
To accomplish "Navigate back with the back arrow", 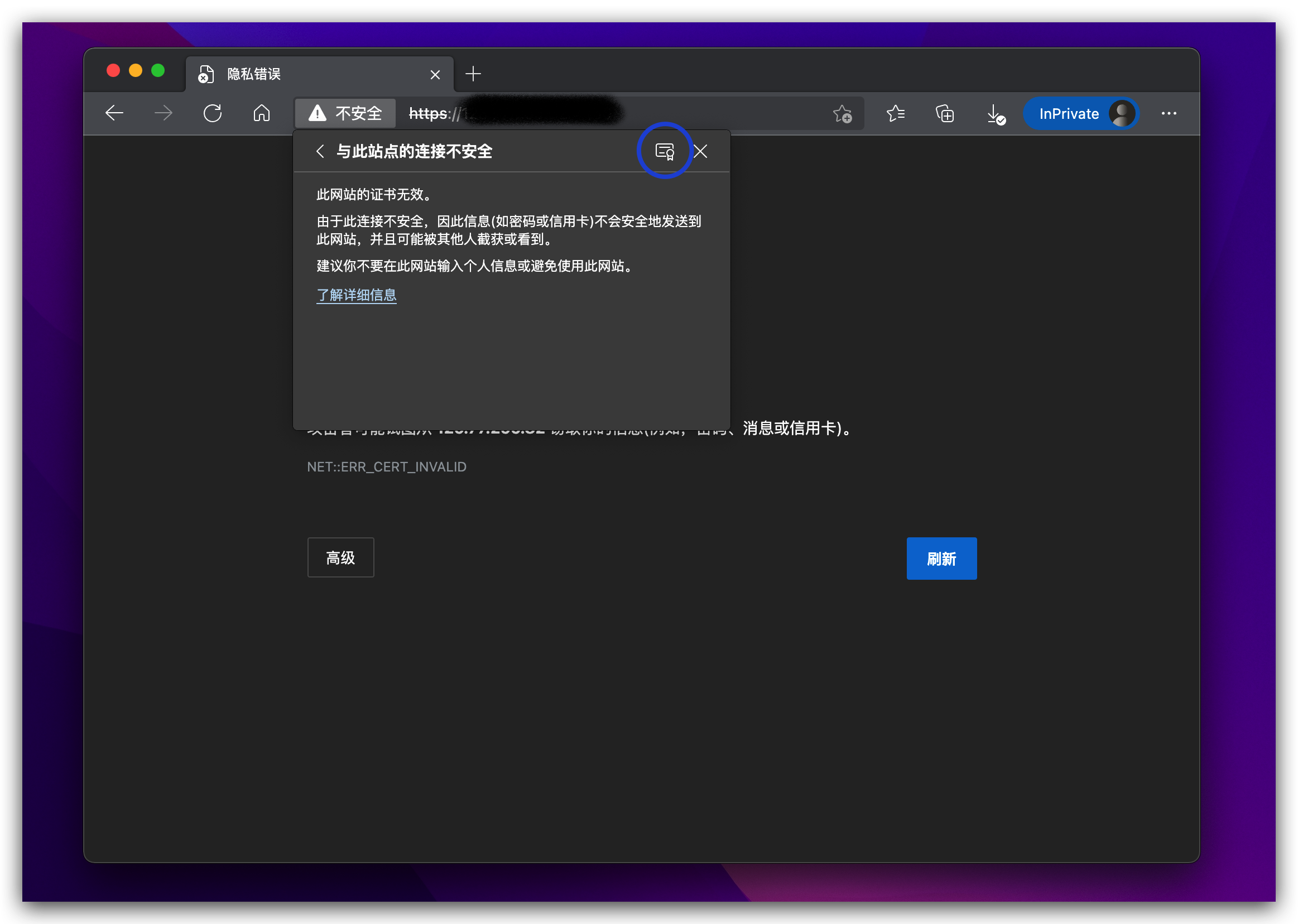I will [114, 113].
